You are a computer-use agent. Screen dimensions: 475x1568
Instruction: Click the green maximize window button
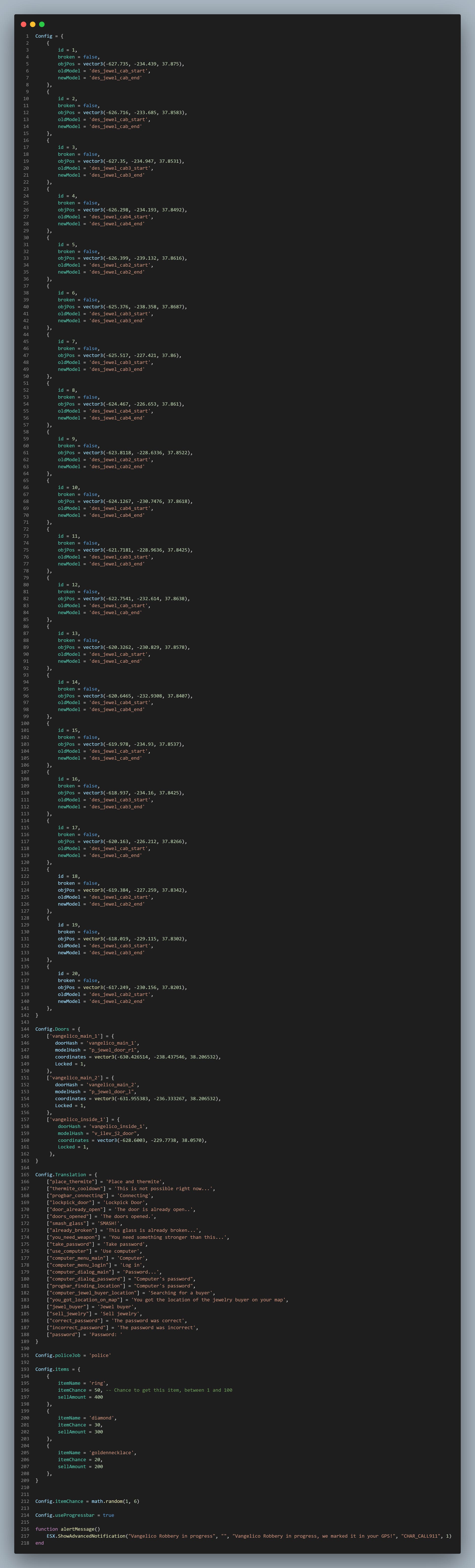42,24
